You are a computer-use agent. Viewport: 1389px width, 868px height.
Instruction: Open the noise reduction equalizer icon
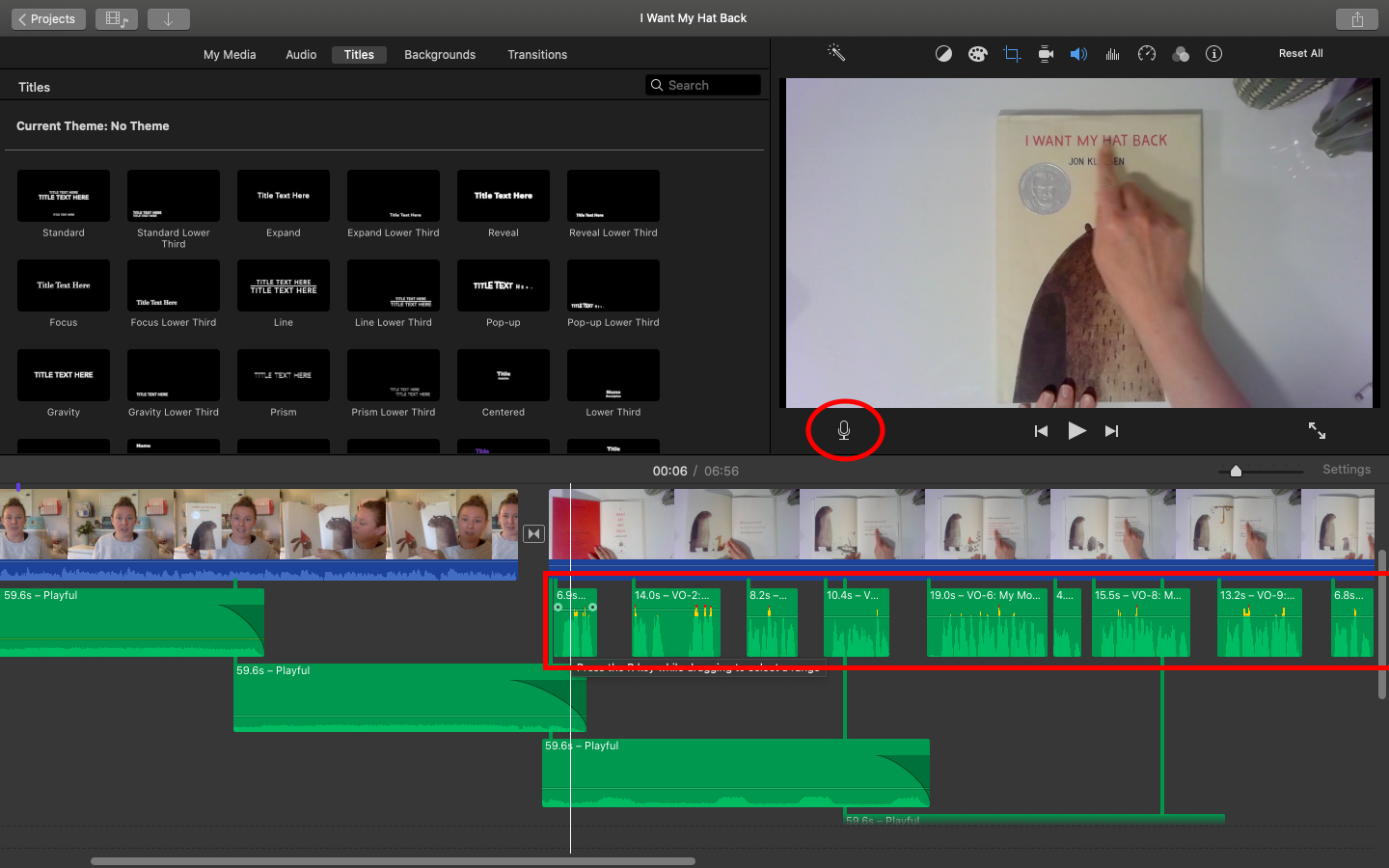pyautogui.click(x=1112, y=54)
